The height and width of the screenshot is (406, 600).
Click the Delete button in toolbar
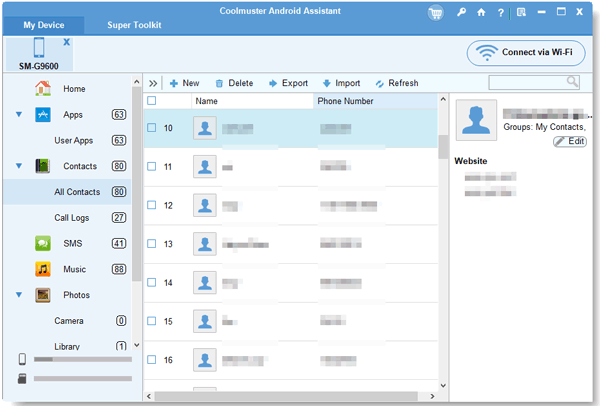234,83
